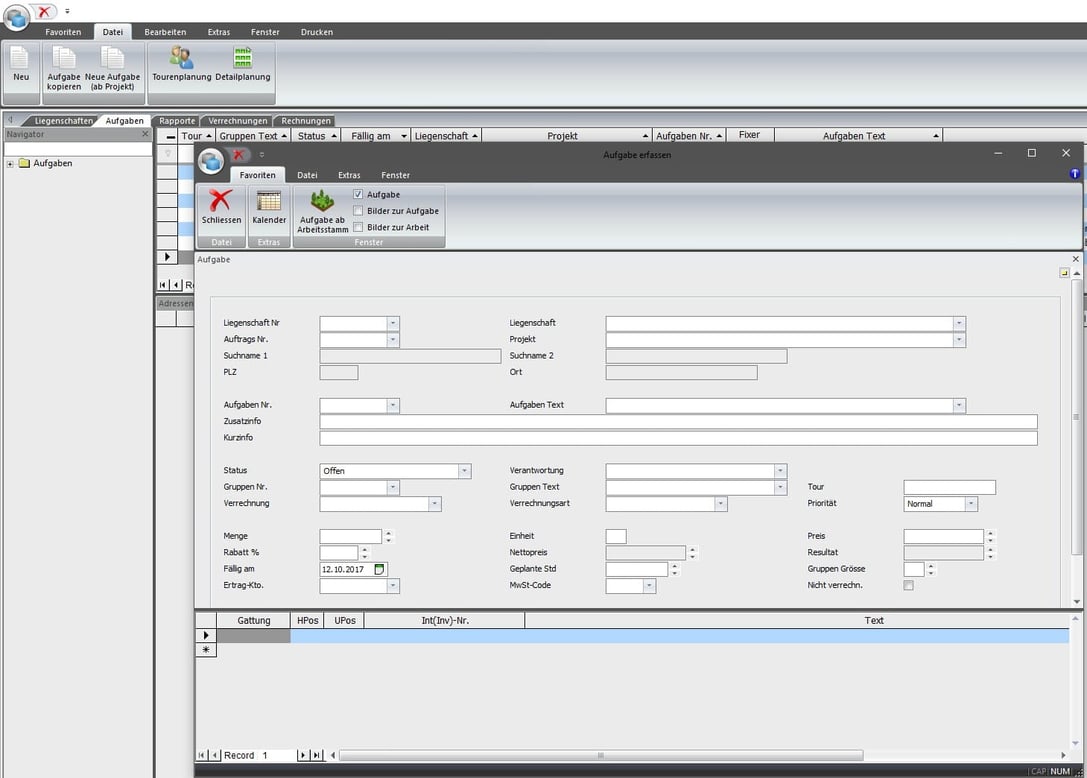Image resolution: width=1087 pixels, height=778 pixels.
Task: Click the Status column header in the background grid
Action: pos(316,136)
